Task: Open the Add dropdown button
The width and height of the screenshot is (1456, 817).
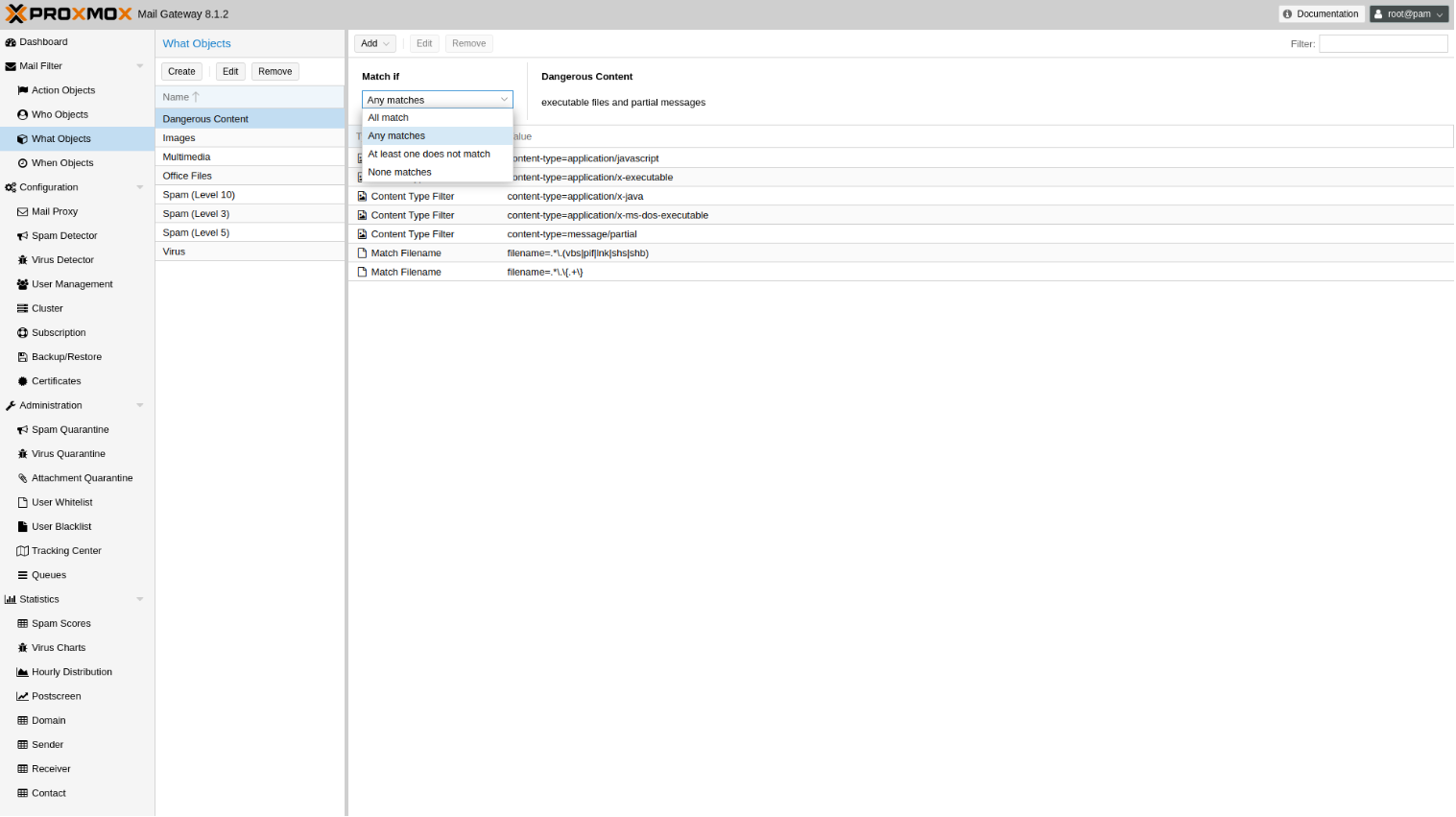Action: click(x=374, y=44)
